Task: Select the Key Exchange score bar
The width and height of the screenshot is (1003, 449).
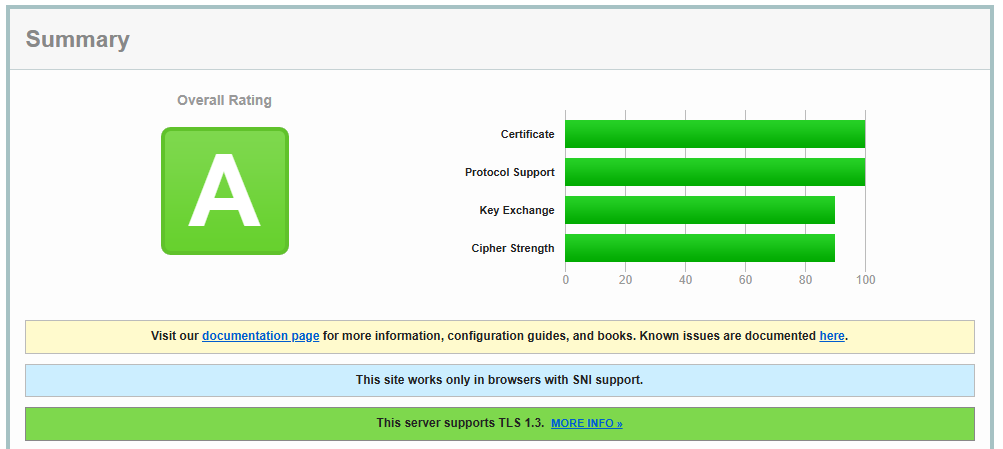Action: [700, 210]
